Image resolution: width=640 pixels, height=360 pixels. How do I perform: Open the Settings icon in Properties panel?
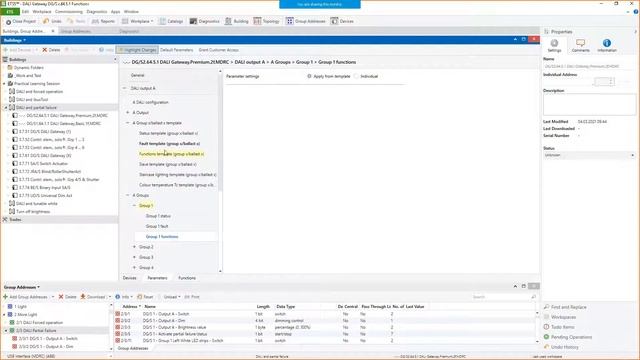[554, 43]
